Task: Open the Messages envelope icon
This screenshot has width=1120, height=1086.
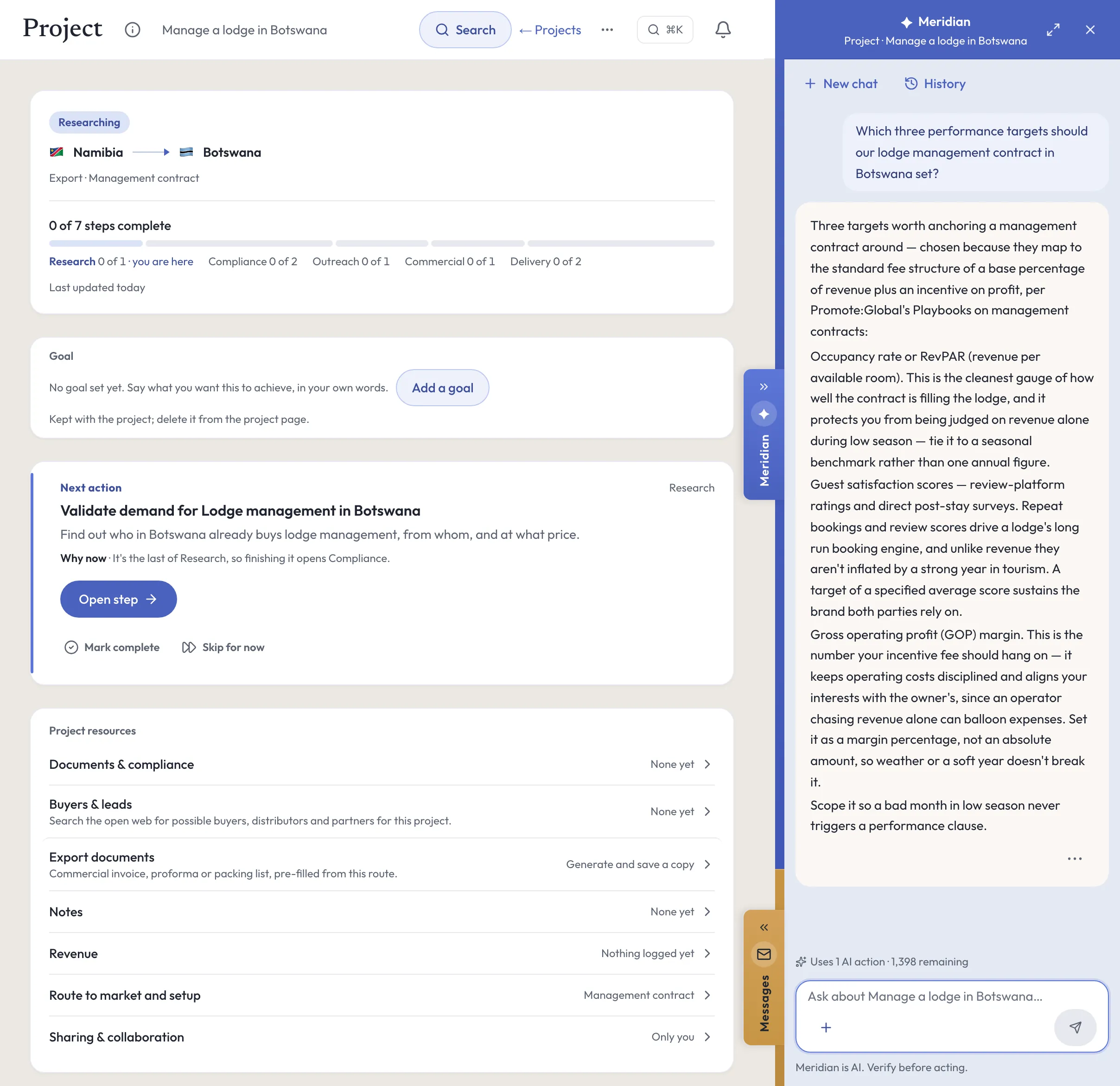Action: (x=764, y=954)
